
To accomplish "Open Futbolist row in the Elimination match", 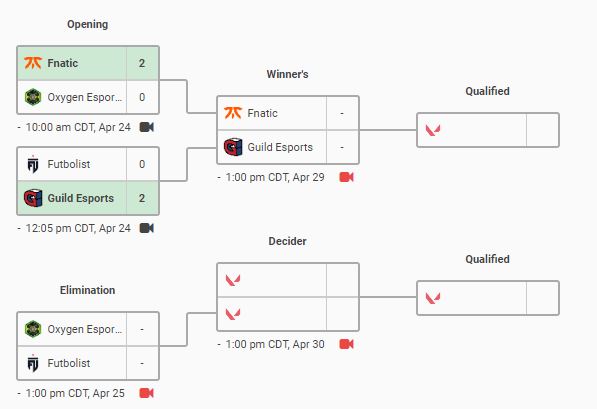I will tap(88, 363).
